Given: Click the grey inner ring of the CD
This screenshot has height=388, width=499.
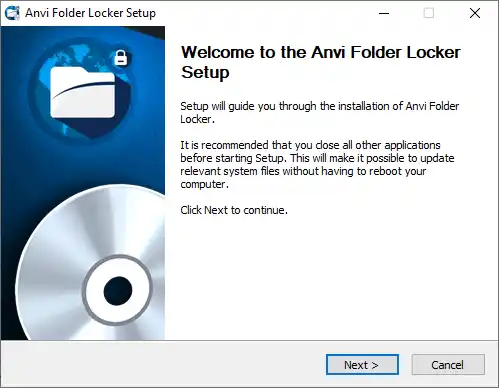Looking at the screenshot, I should tap(118, 291).
